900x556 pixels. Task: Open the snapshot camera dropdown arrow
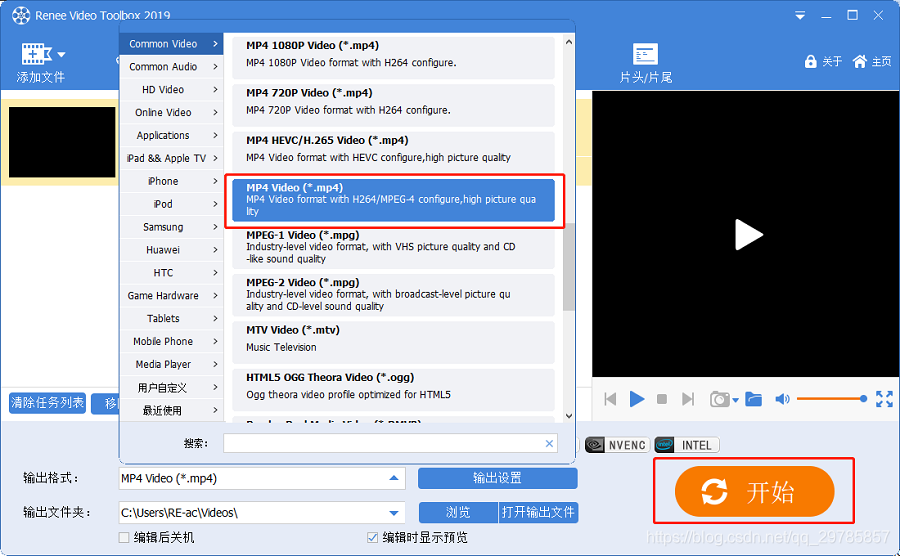(x=735, y=400)
